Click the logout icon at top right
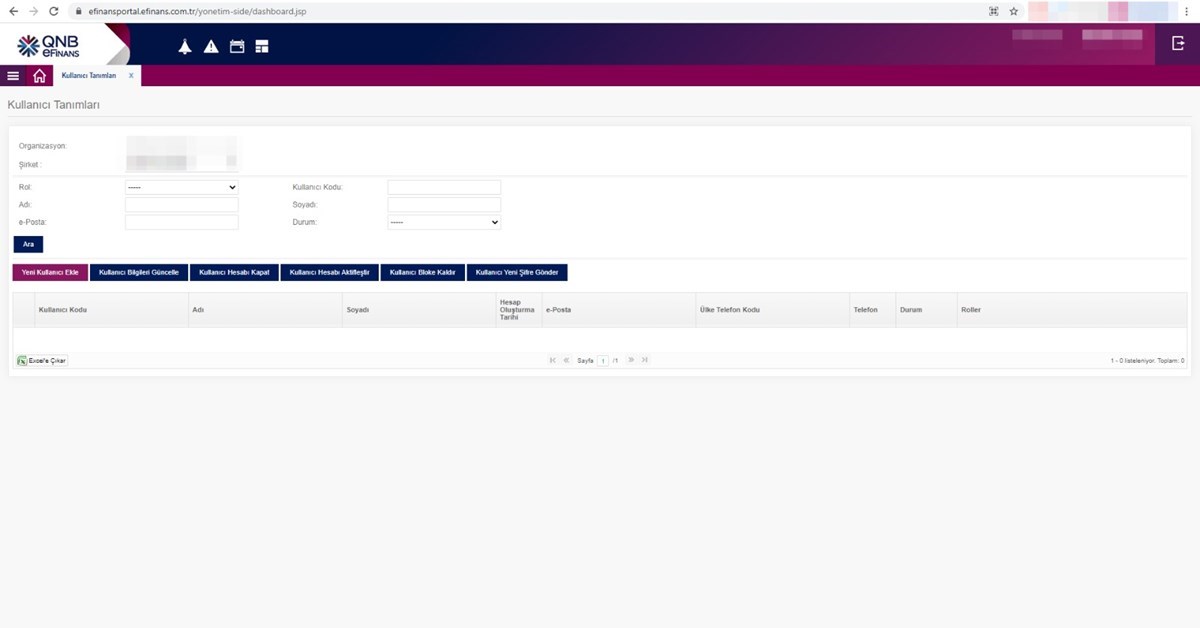 1177,43
